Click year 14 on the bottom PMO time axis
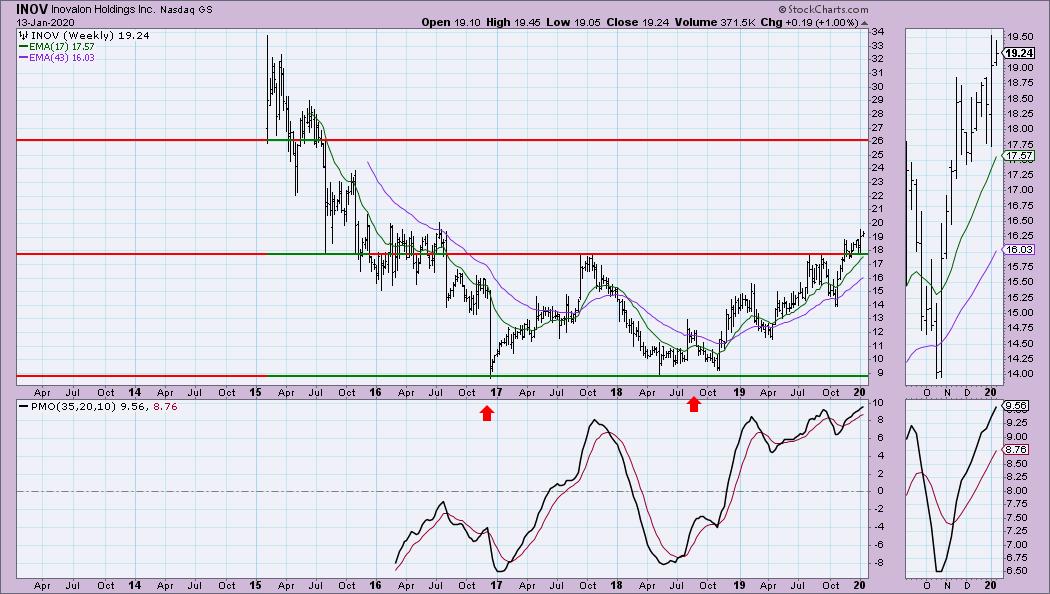Screen dimensions: 1050x594 (x=135, y=585)
